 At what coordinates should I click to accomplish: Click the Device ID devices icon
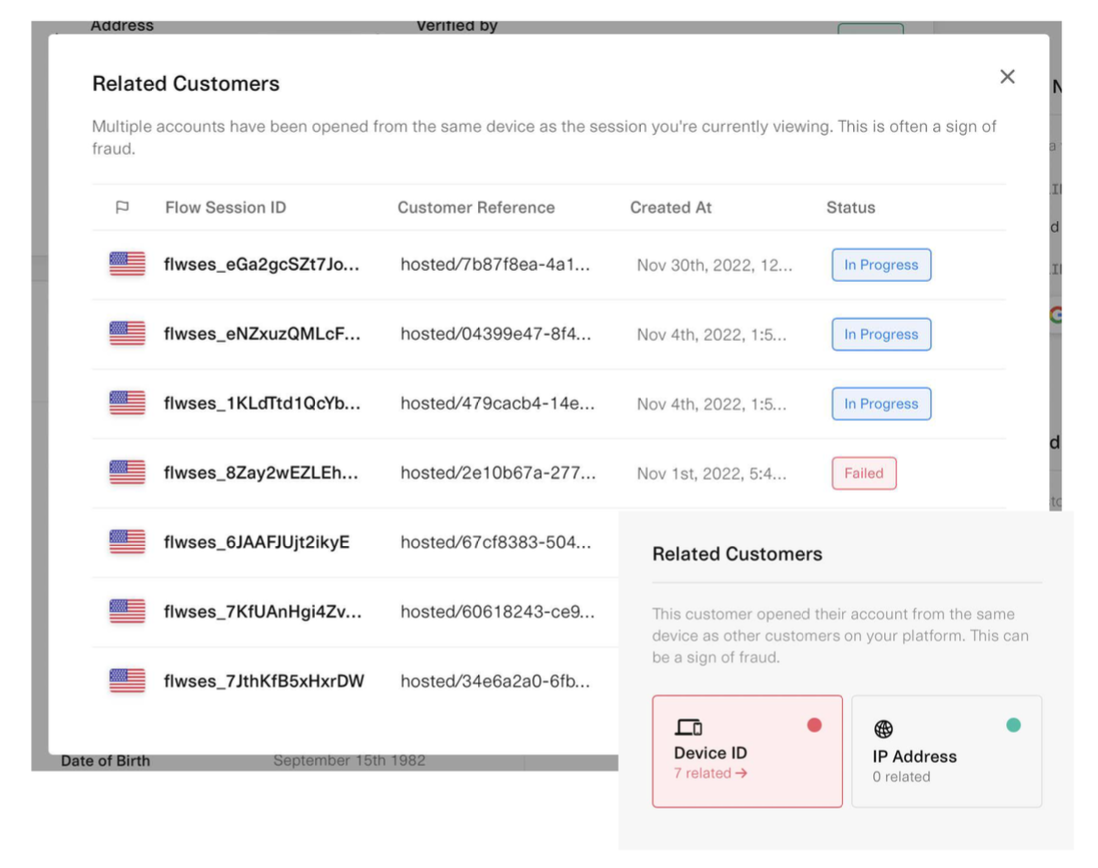[689, 727]
